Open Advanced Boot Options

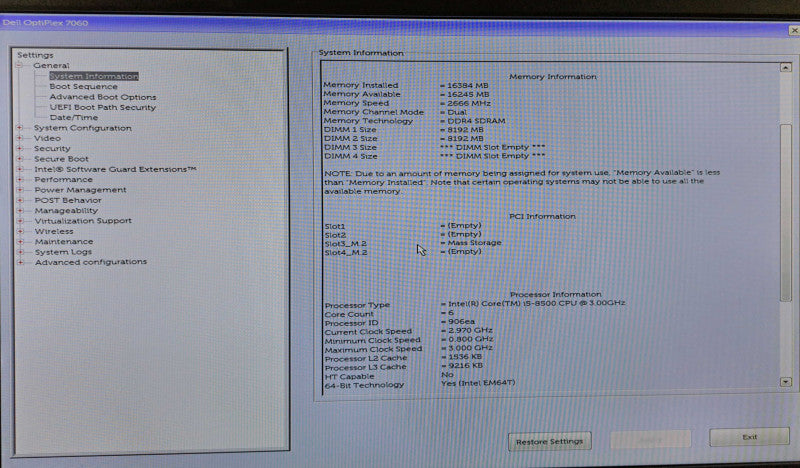coord(103,97)
